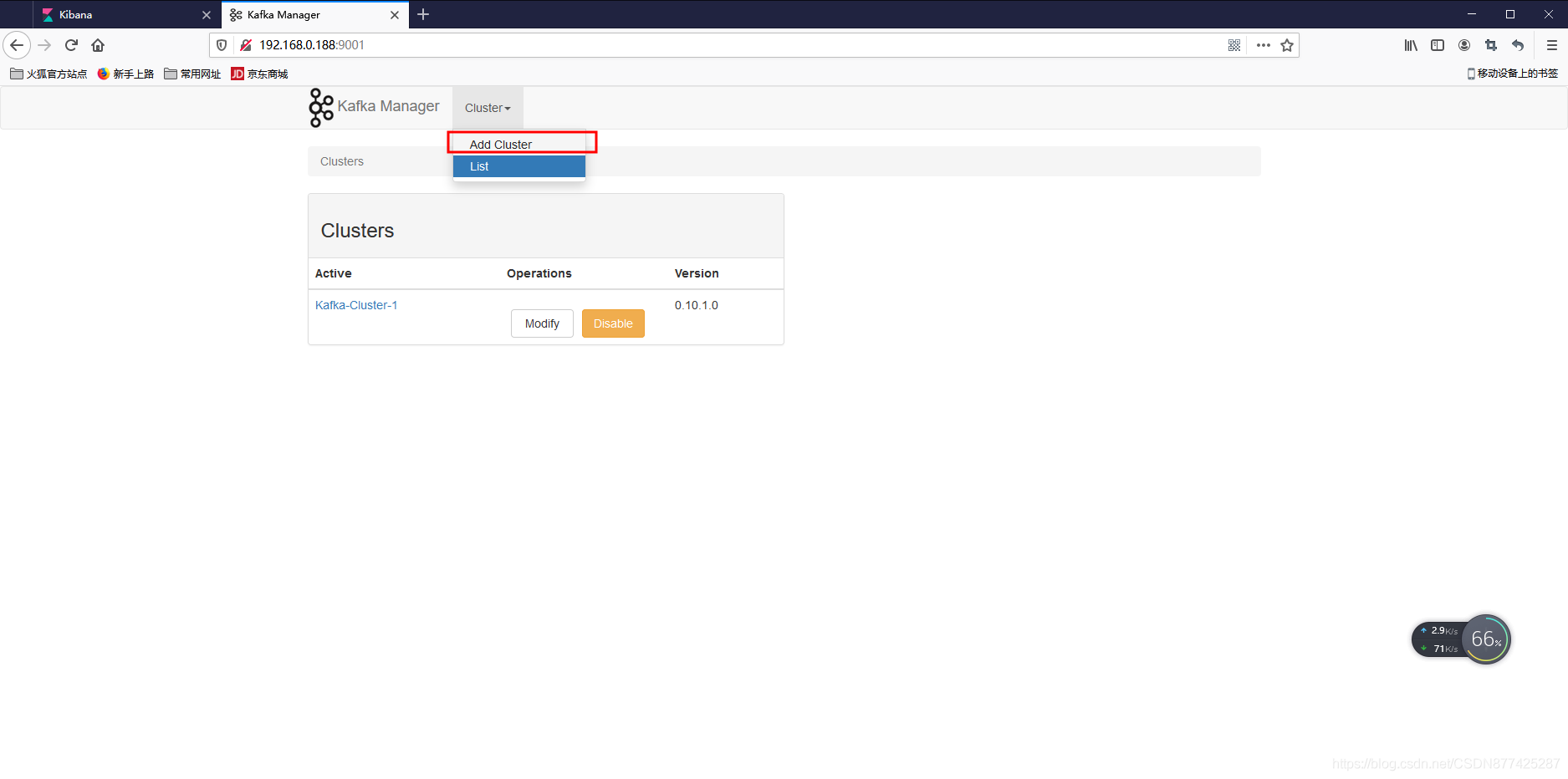Click the Clusters breadcrumb

pos(342,161)
